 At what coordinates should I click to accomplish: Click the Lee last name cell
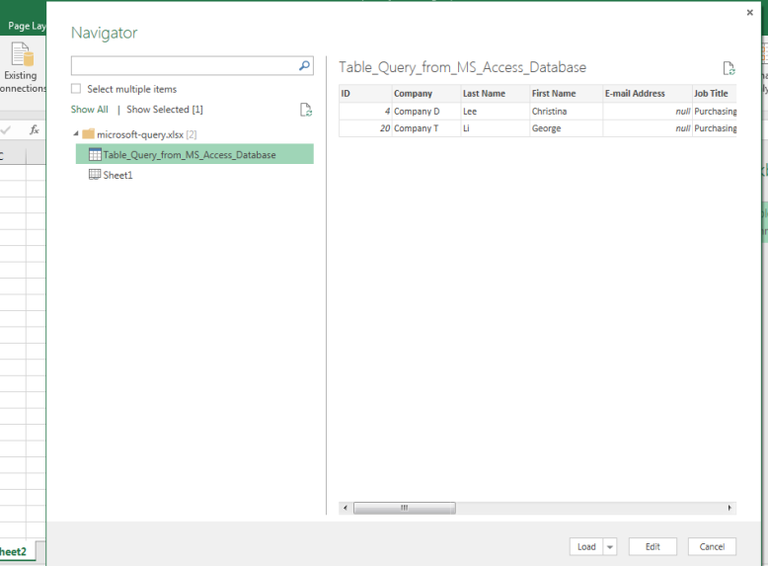click(495, 111)
